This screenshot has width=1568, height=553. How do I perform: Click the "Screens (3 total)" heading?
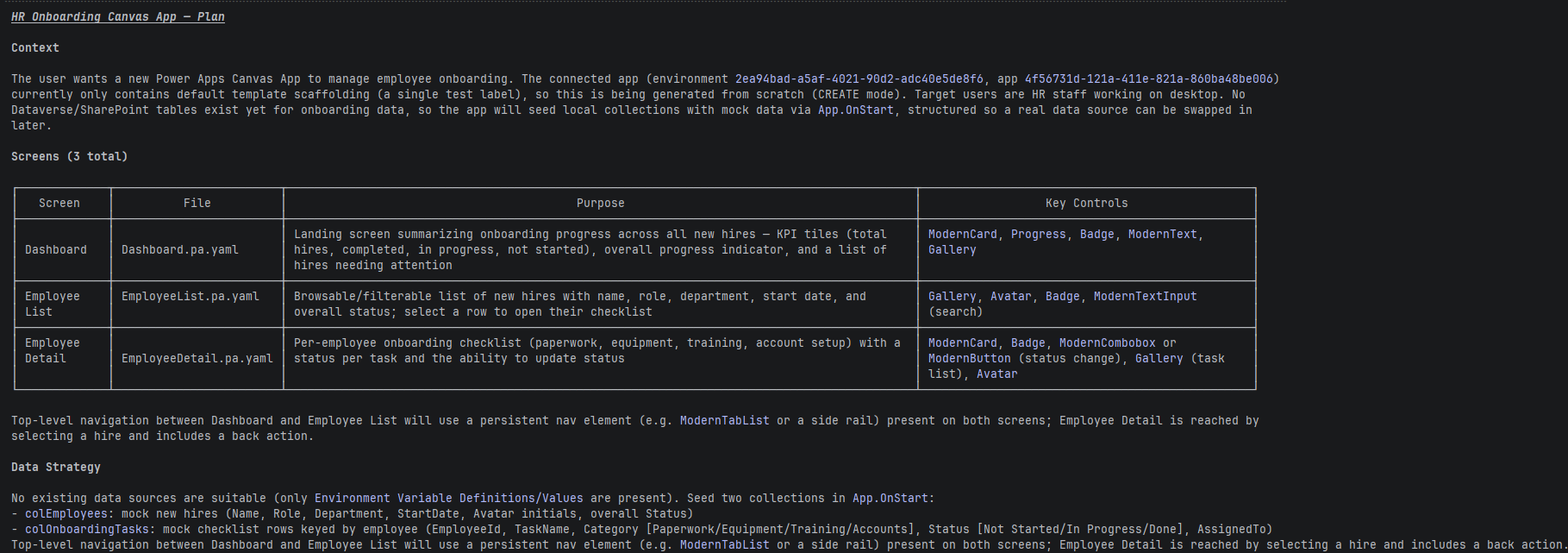[70, 156]
